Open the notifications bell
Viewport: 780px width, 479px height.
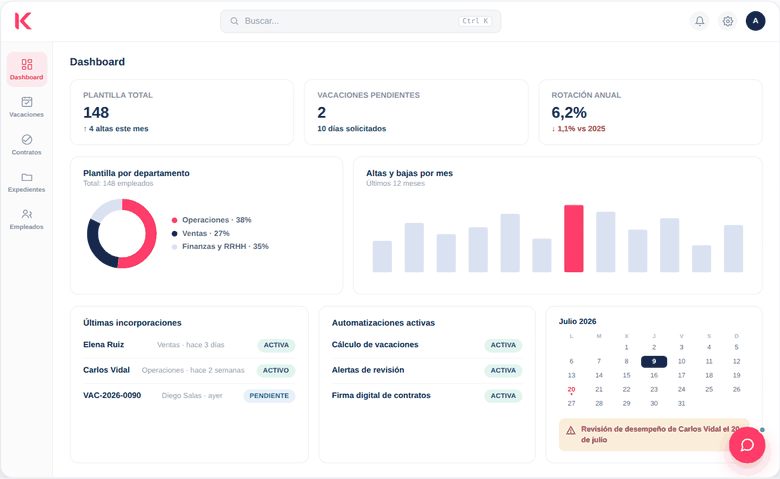tap(699, 21)
